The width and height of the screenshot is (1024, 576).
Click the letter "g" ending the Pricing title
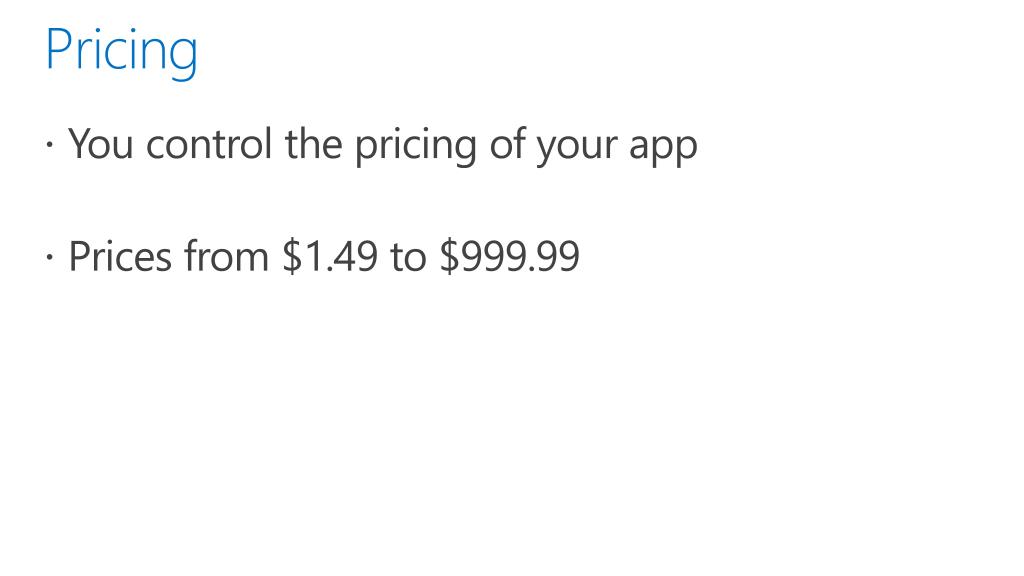coord(182,58)
